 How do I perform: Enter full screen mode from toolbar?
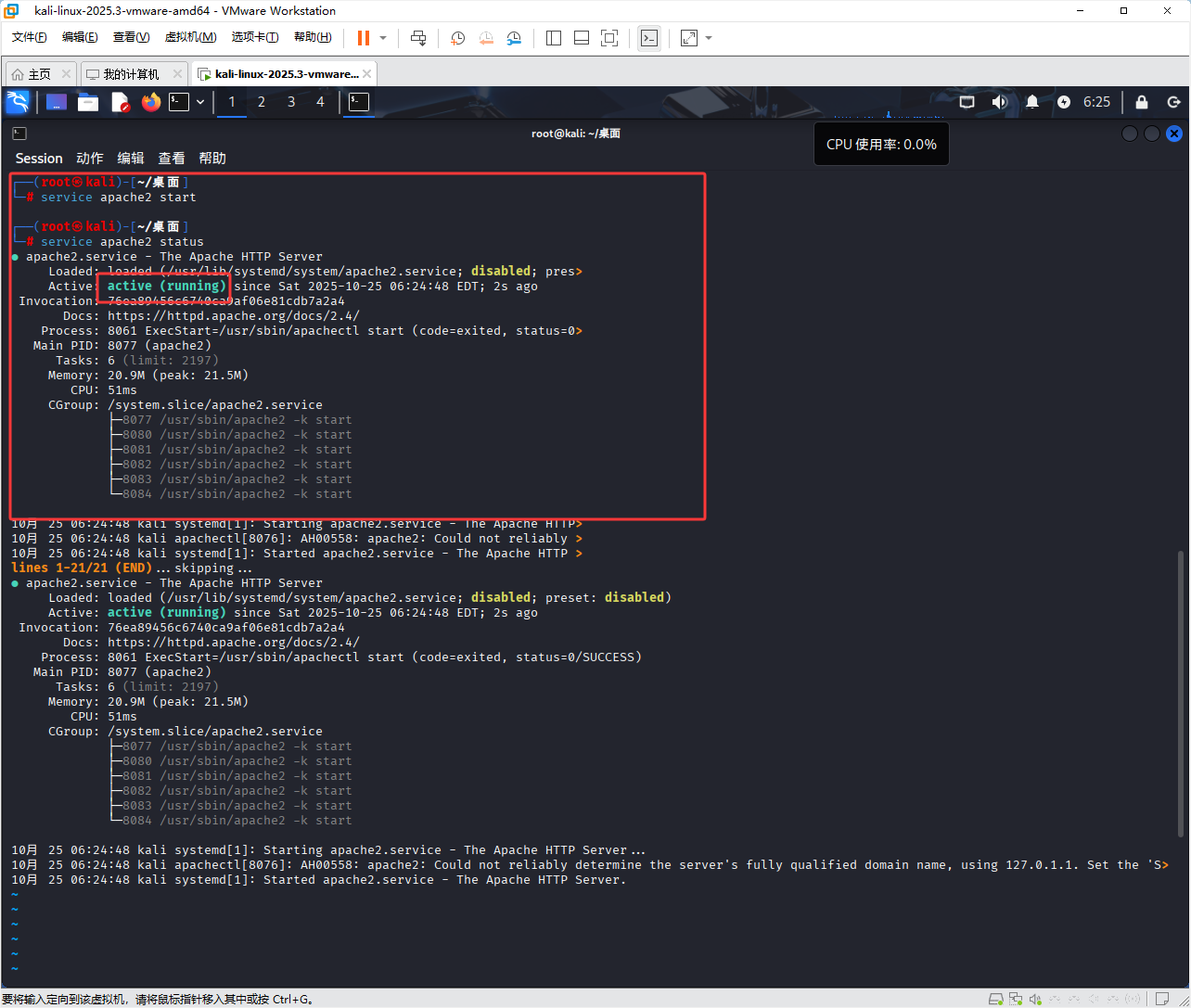[x=609, y=38]
